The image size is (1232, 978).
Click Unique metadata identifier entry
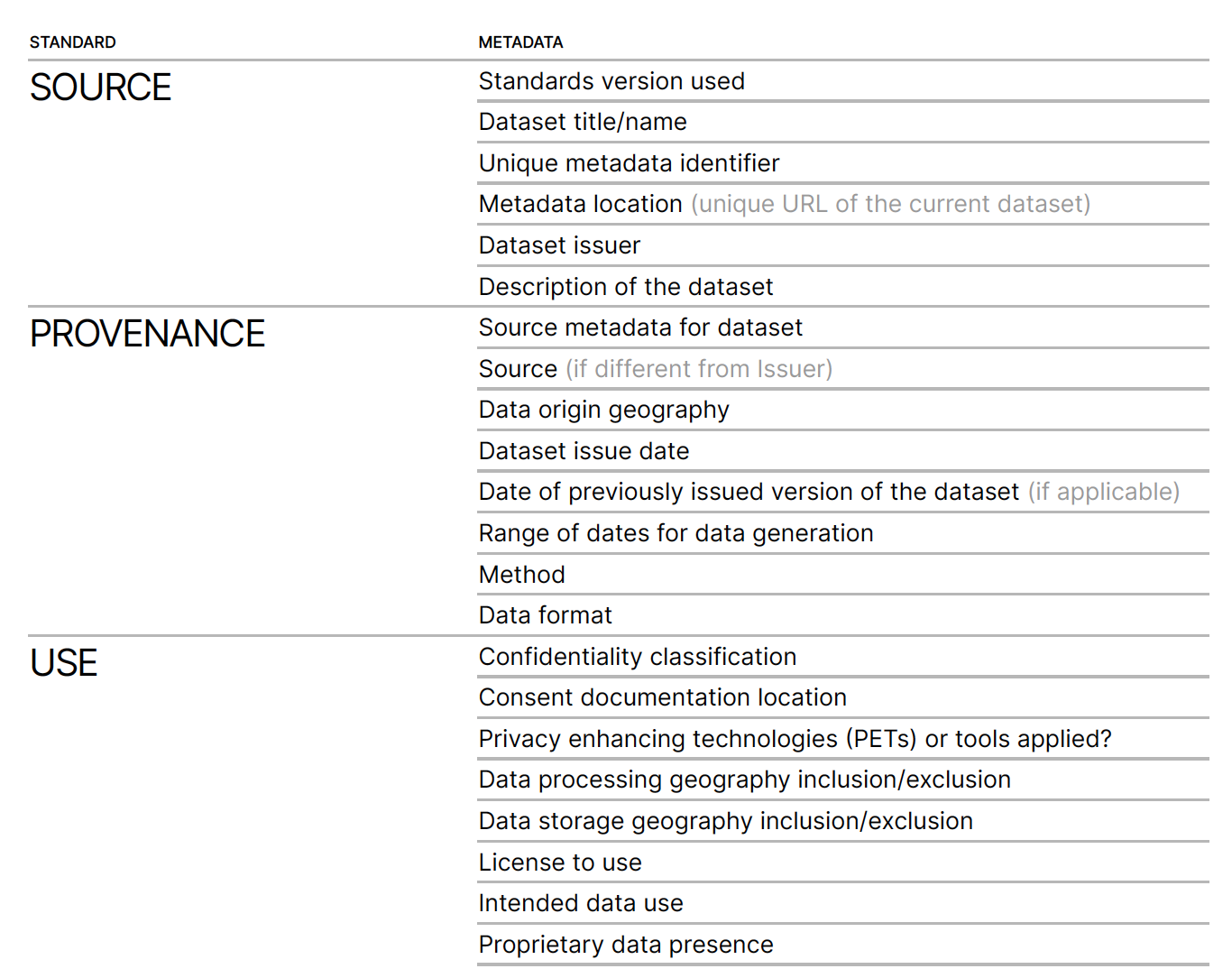click(629, 163)
